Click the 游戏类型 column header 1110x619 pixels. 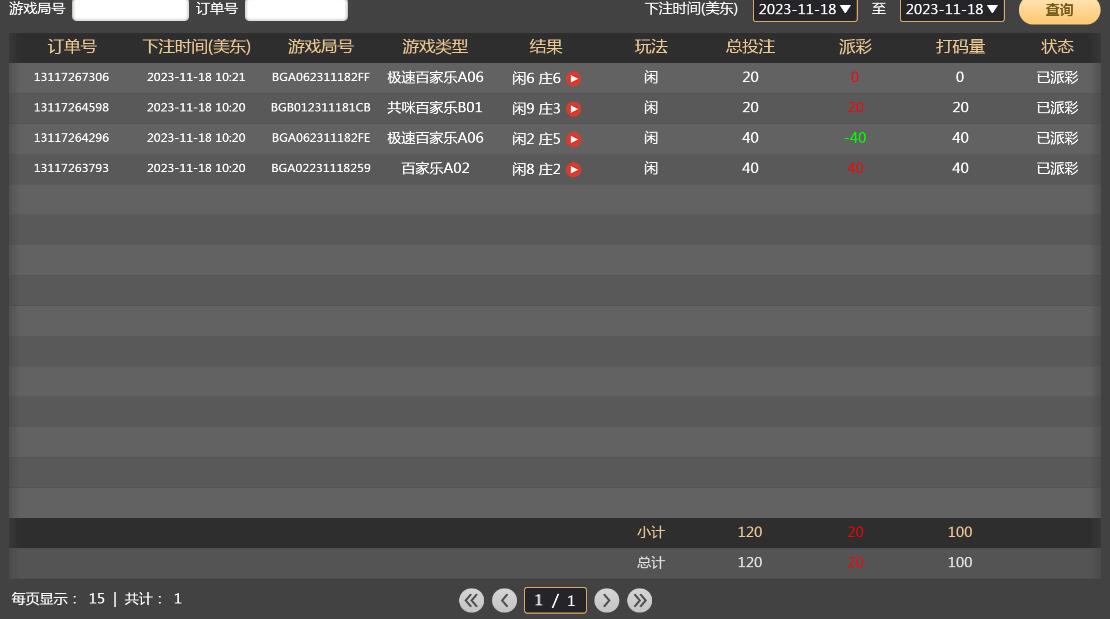(435, 47)
